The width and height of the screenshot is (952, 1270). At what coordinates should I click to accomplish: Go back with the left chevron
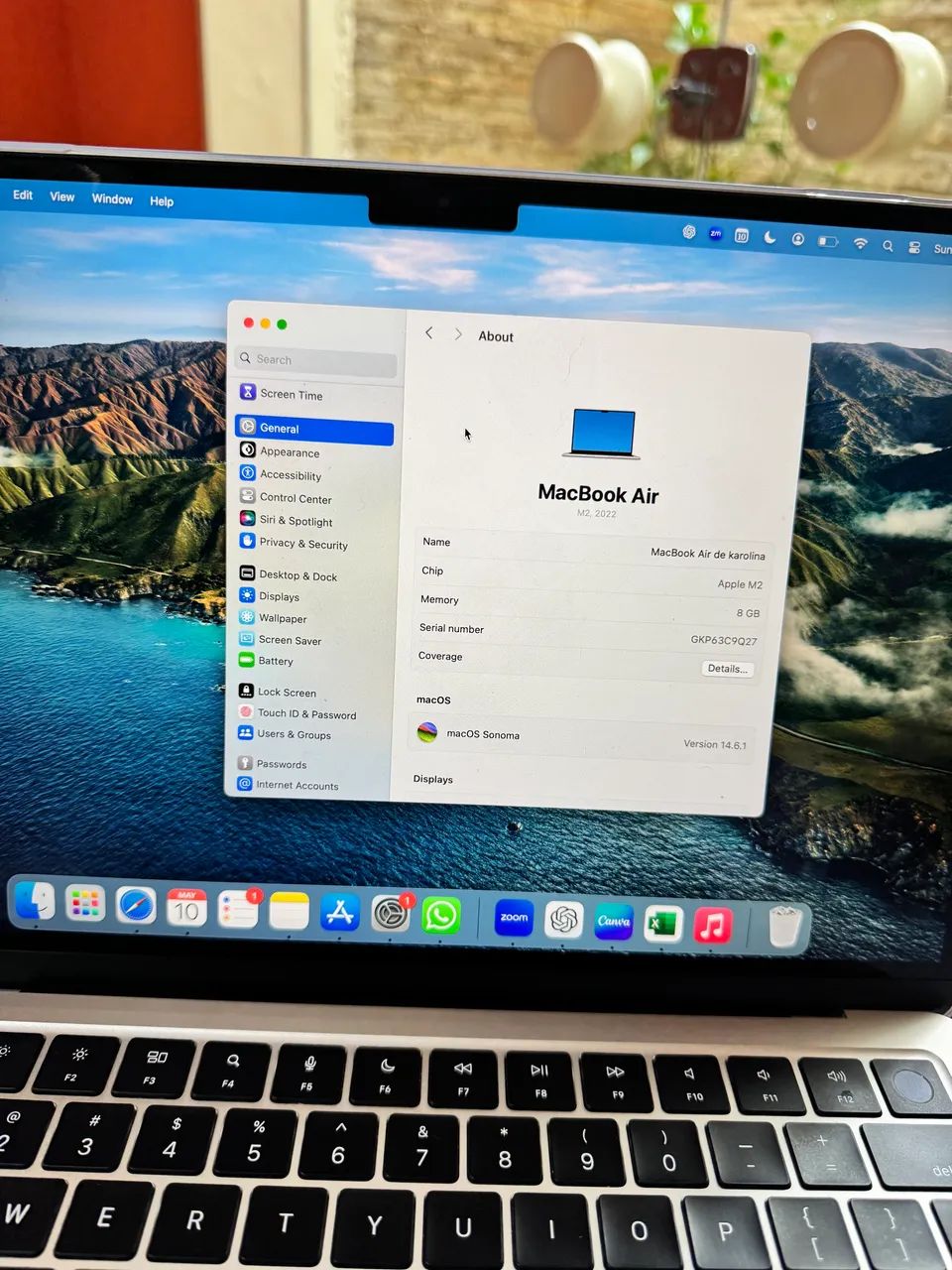pyautogui.click(x=429, y=333)
